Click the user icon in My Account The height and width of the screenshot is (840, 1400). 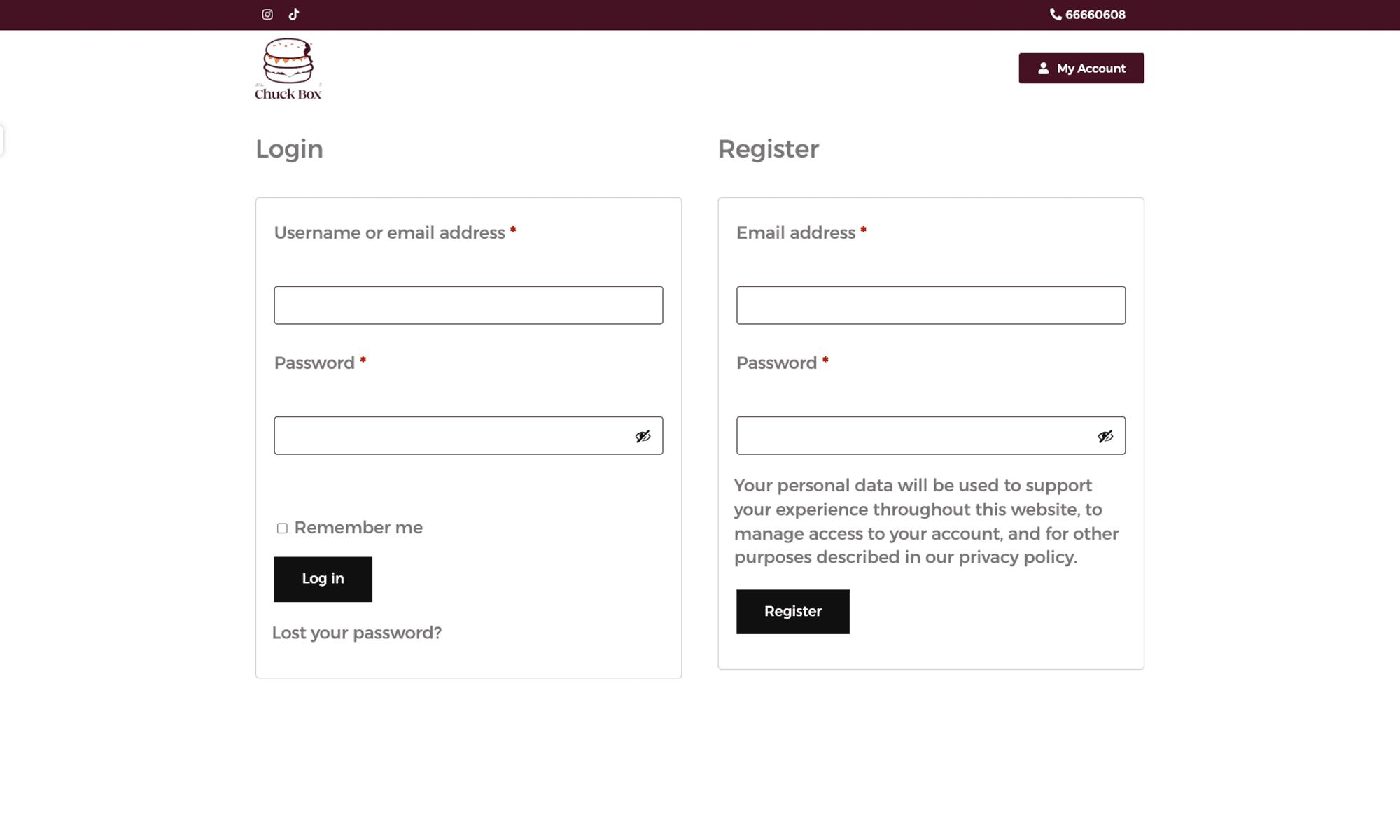1043,69
